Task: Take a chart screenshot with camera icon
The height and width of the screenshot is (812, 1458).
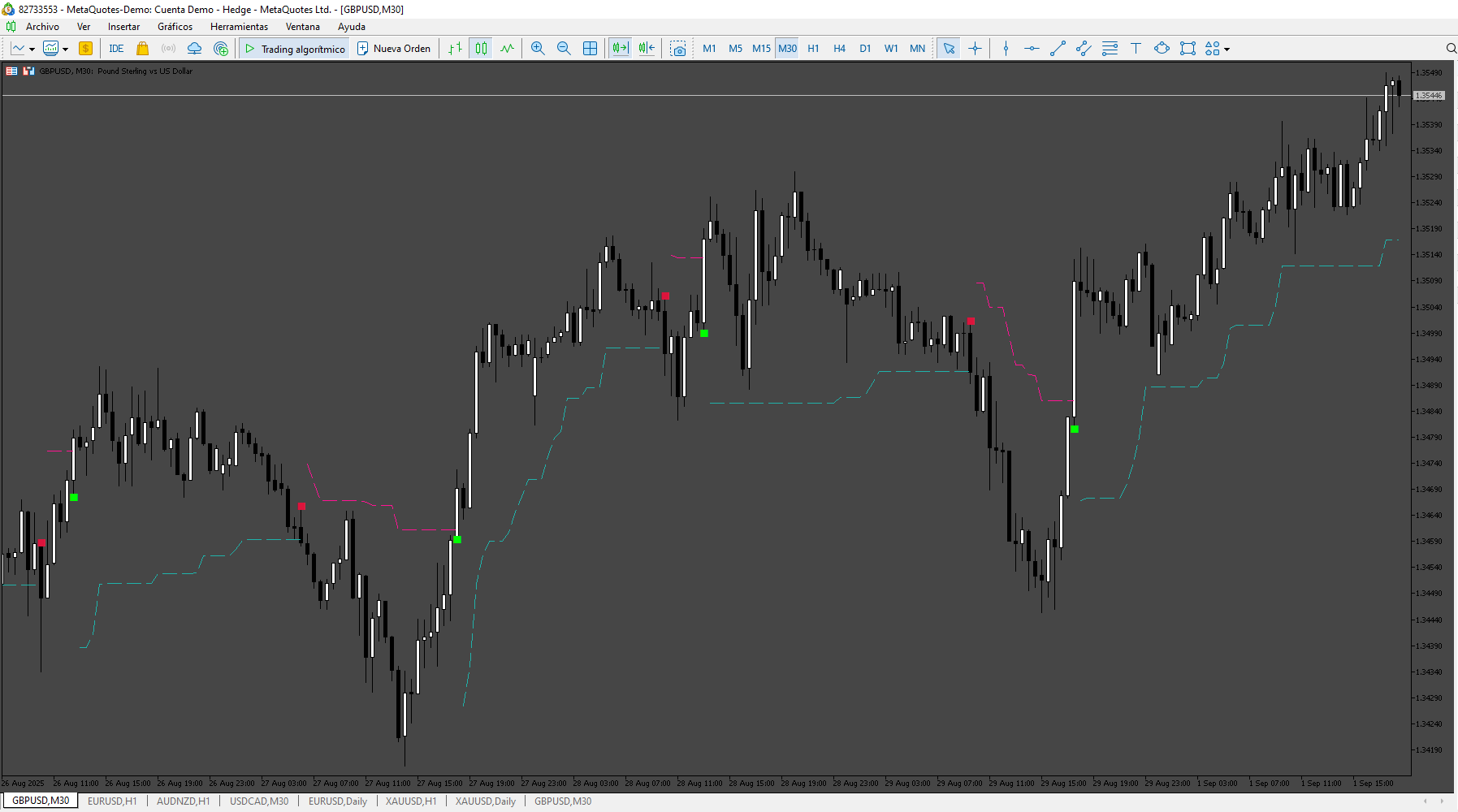Action: click(x=678, y=49)
